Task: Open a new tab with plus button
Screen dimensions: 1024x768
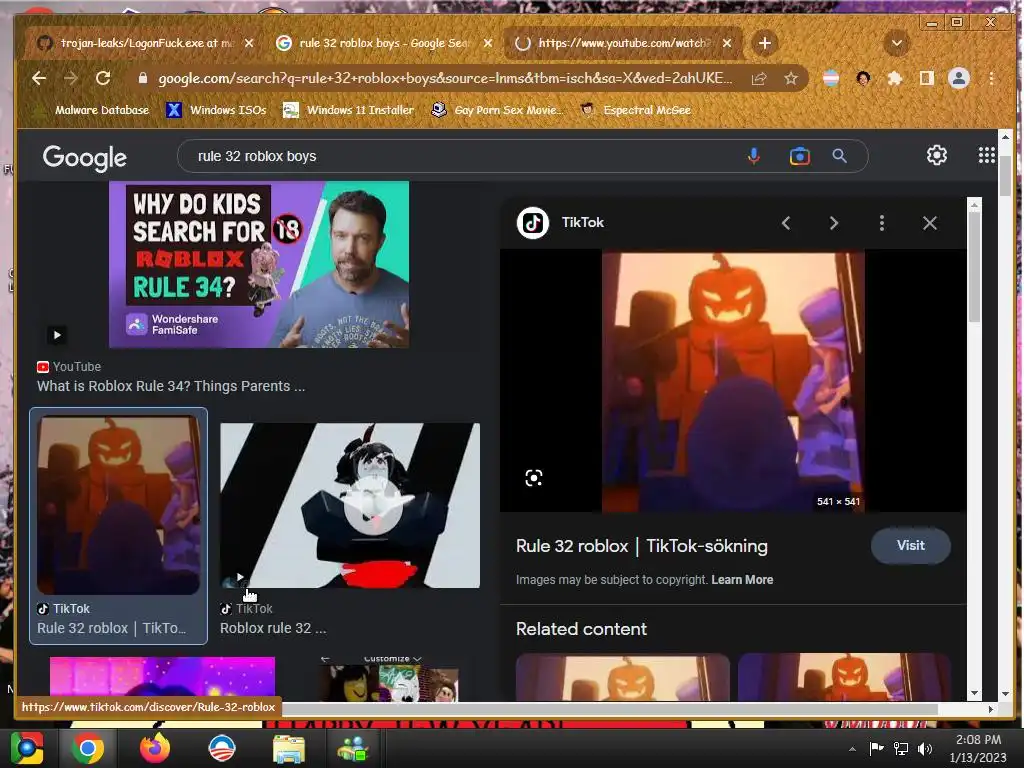Action: [765, 43]
